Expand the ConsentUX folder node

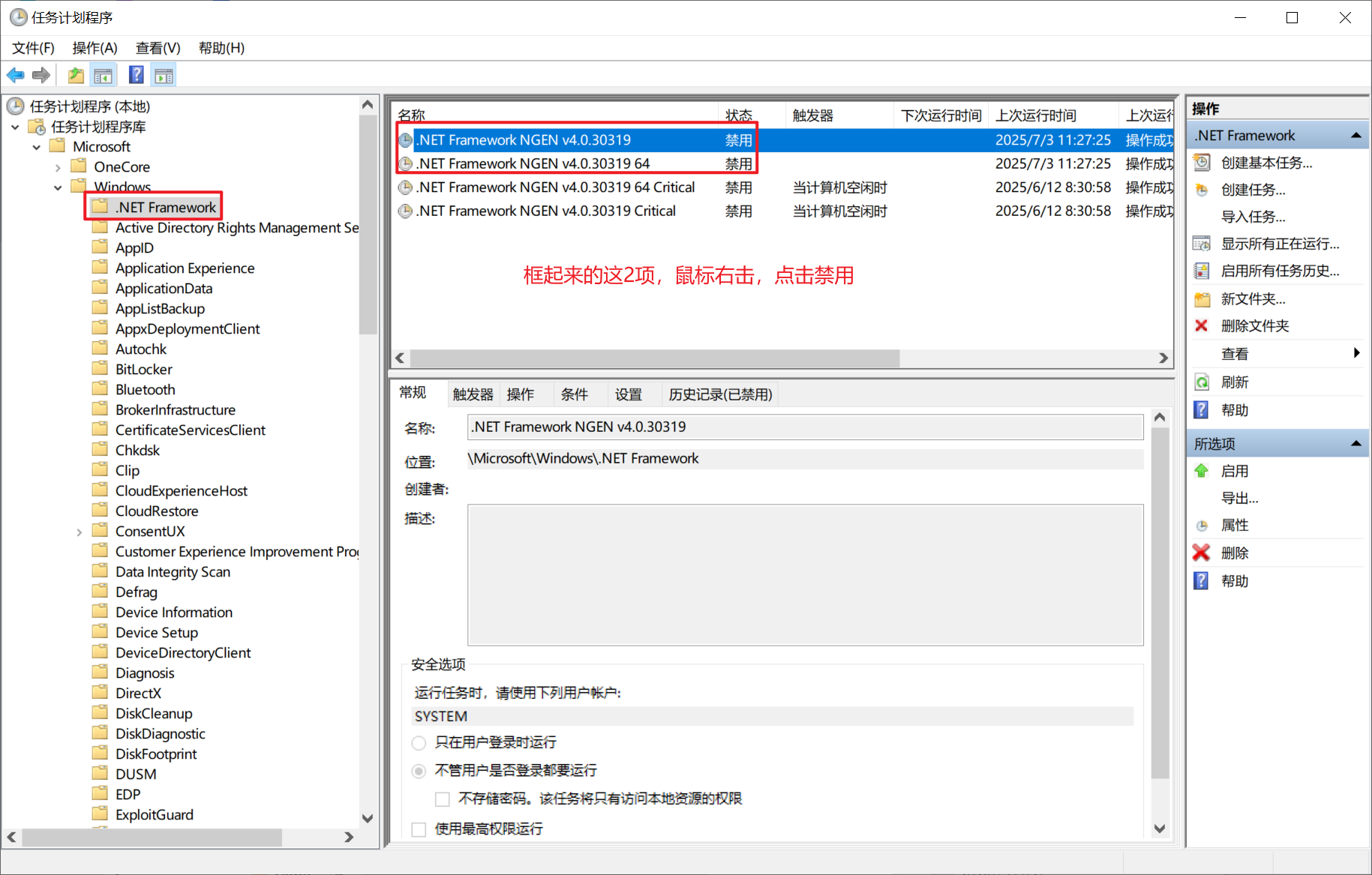tap(79, 532)
